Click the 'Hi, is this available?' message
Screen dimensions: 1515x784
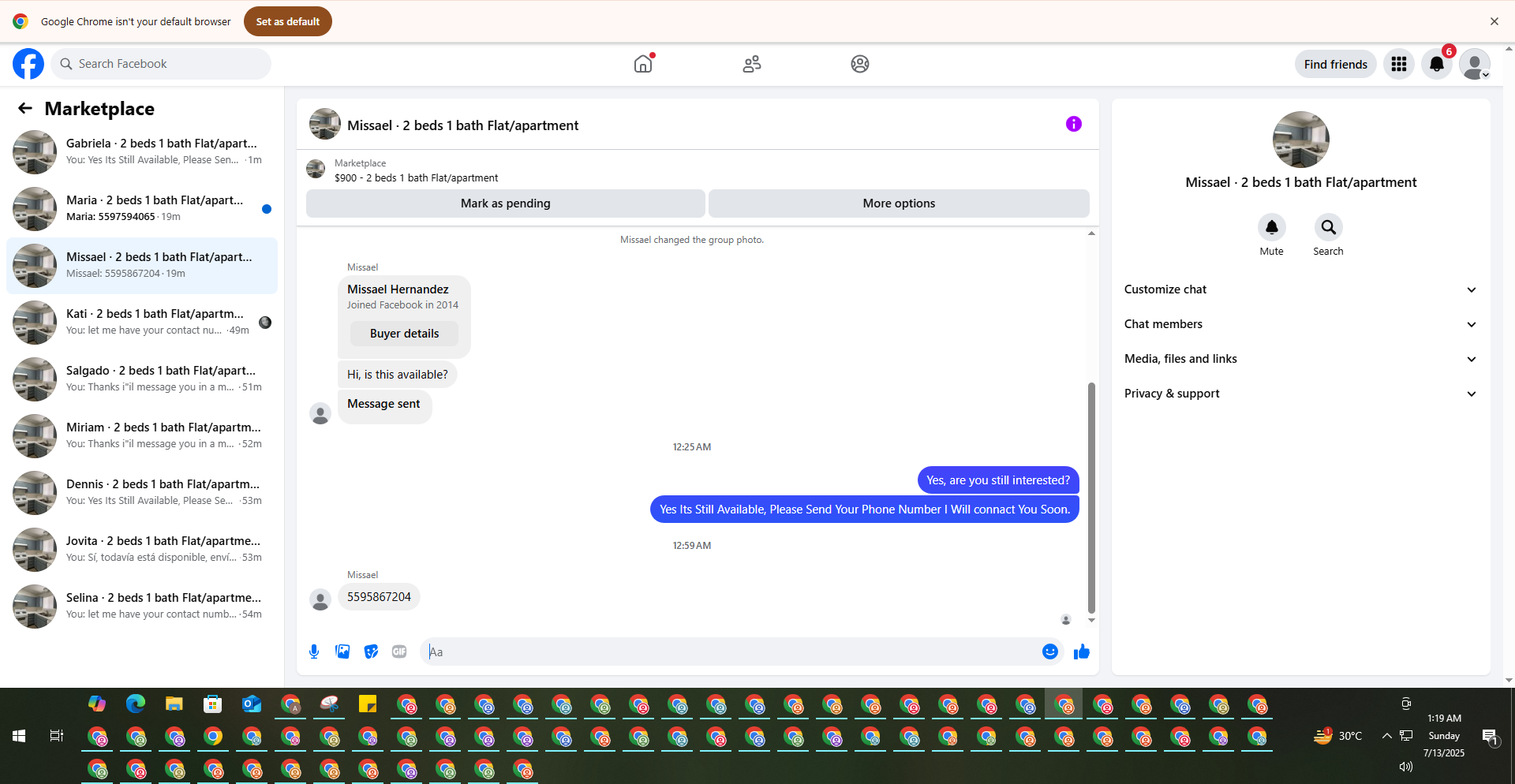tap(398, 375)
